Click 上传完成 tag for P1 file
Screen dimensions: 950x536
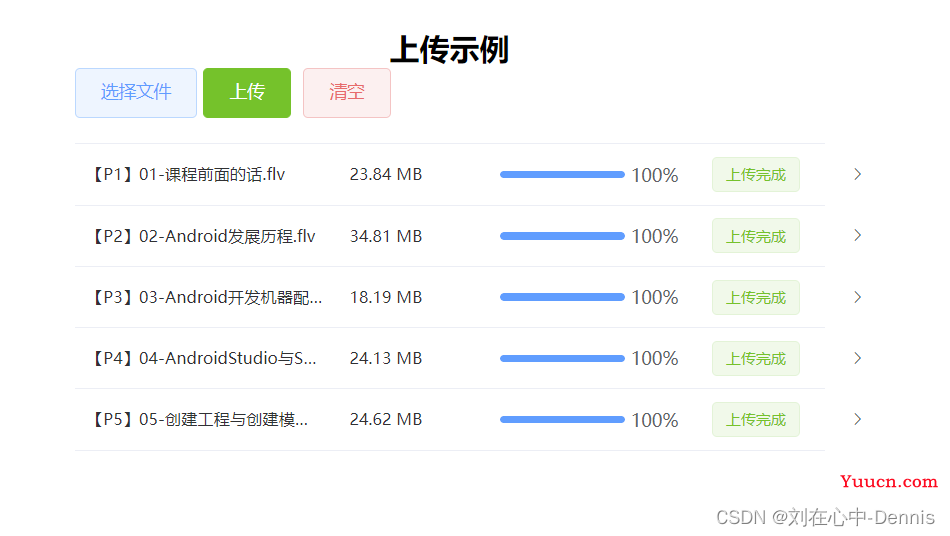pos(756,174)
